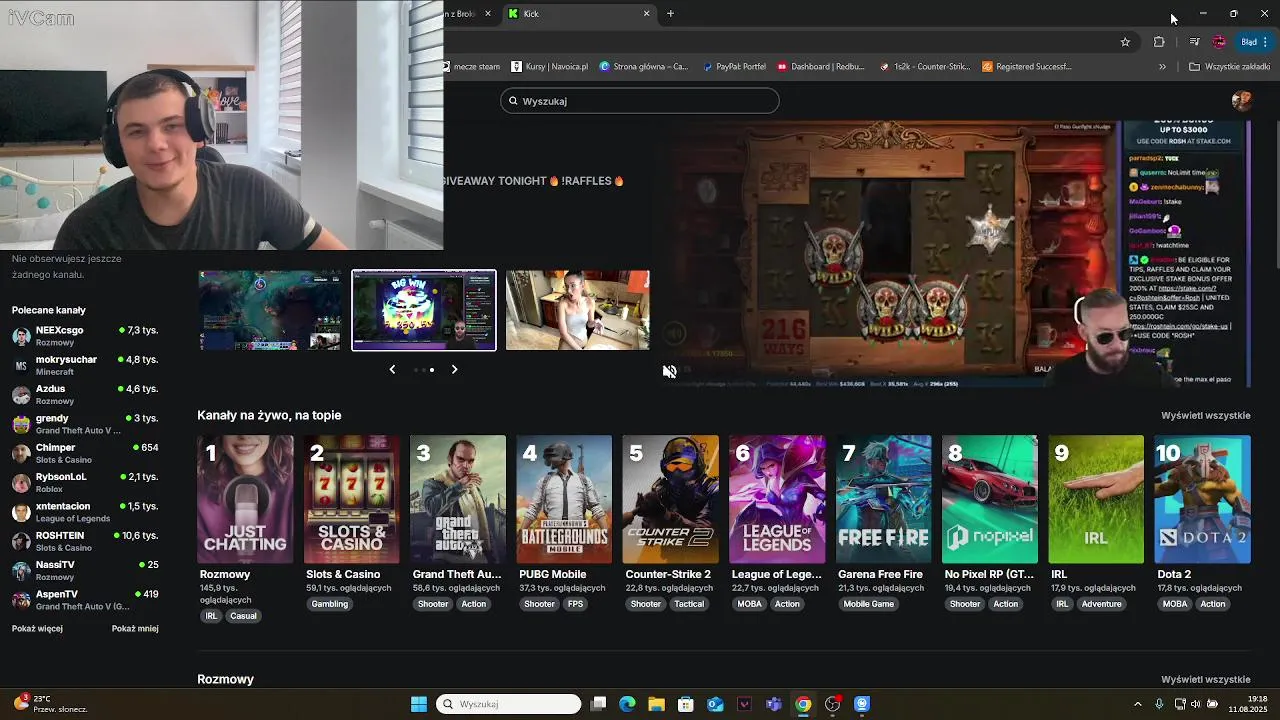This screenshot has height=720, width=1280.
Task: Close the Kick browser tab
Action: [x=646, y=14]
